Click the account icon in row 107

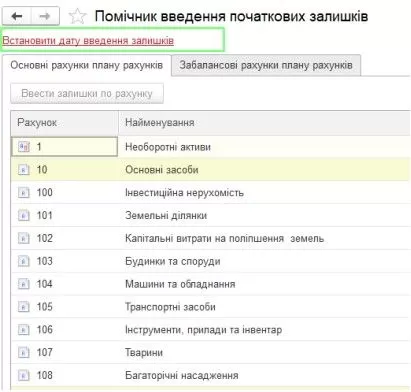(24, 352)
